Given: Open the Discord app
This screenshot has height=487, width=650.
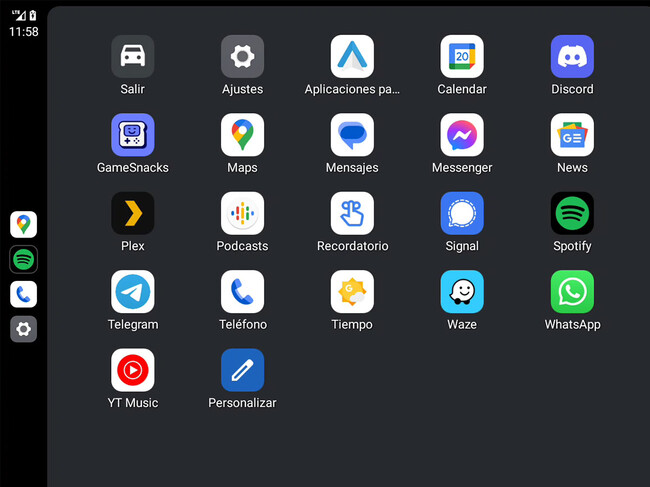Looking at the screenshot, I should (572, 56).
